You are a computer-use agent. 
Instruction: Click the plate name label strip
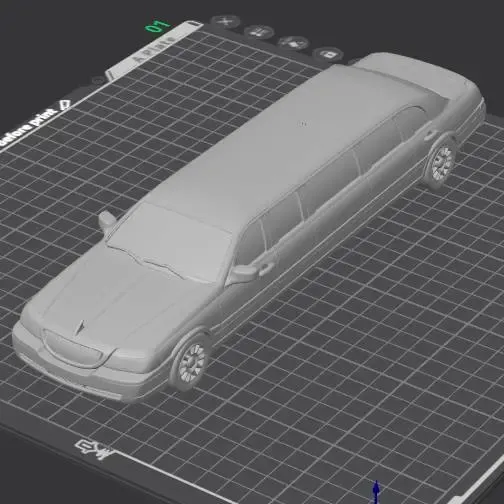click(154, 51)
